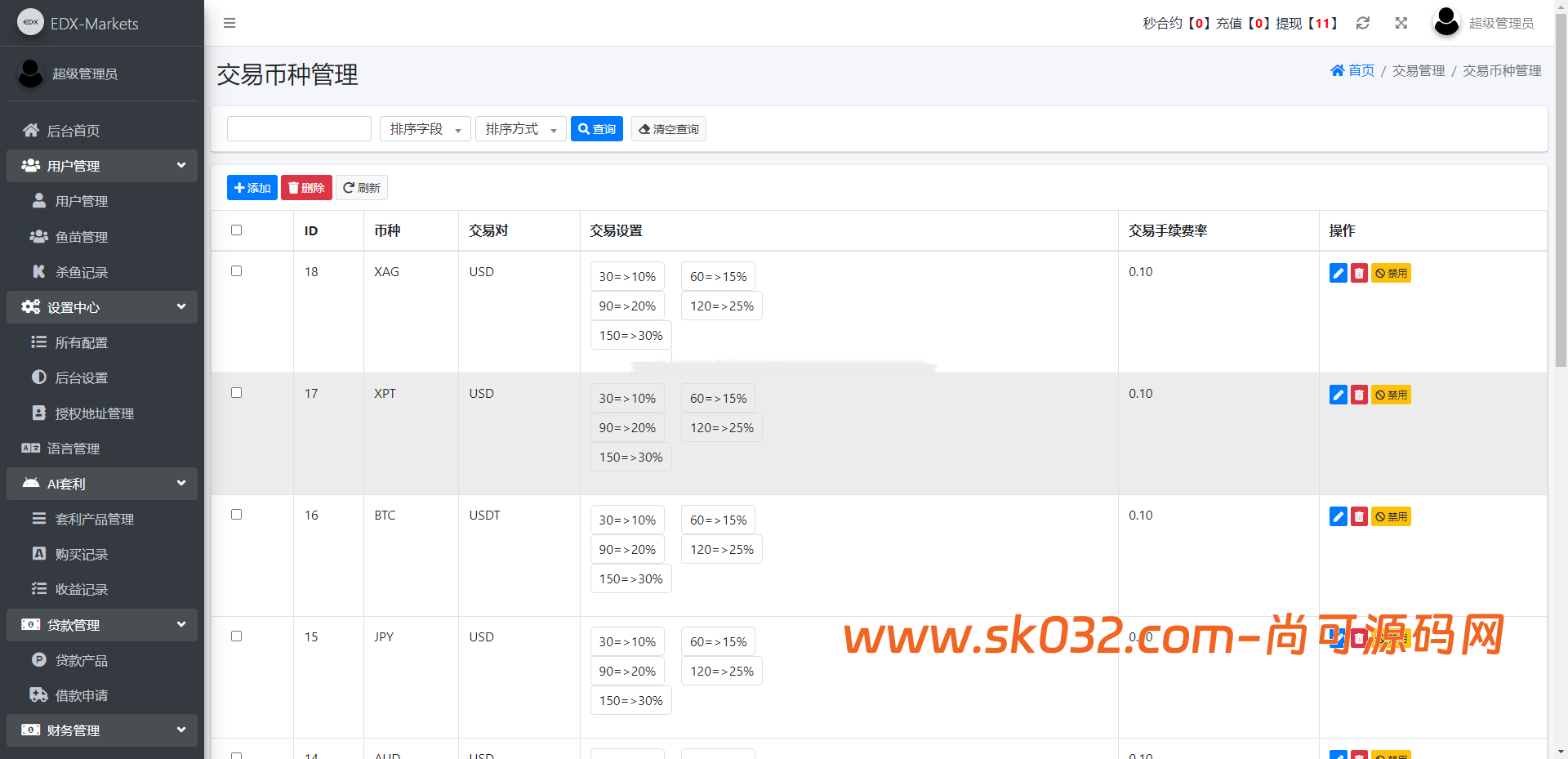
Task: Click the 清空查询 button
Action: 668,129
